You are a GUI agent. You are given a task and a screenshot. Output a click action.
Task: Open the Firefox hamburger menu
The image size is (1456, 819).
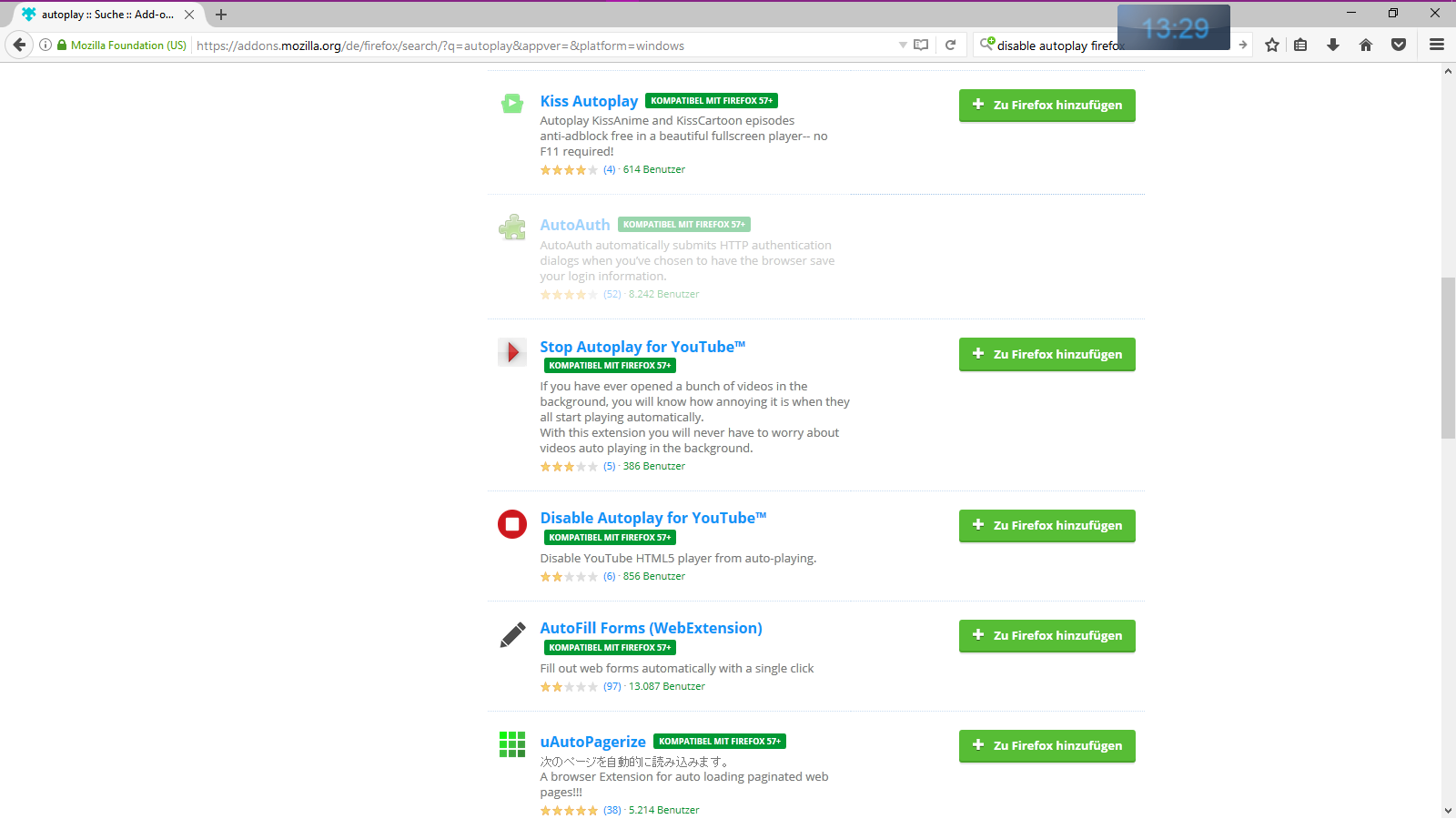point(1437,45)
